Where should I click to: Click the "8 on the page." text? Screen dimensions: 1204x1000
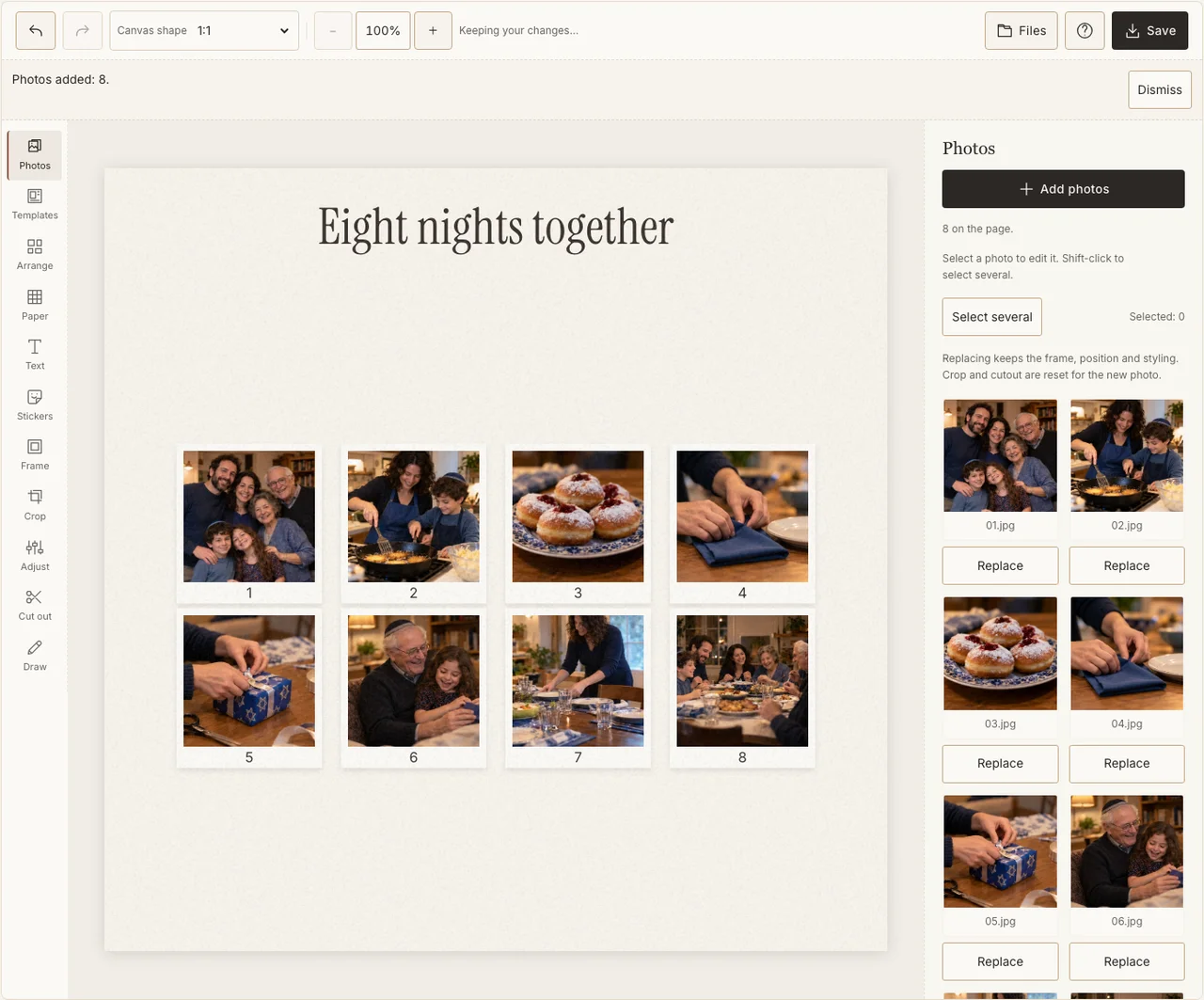pyautogui.click(x=978, y=229)
